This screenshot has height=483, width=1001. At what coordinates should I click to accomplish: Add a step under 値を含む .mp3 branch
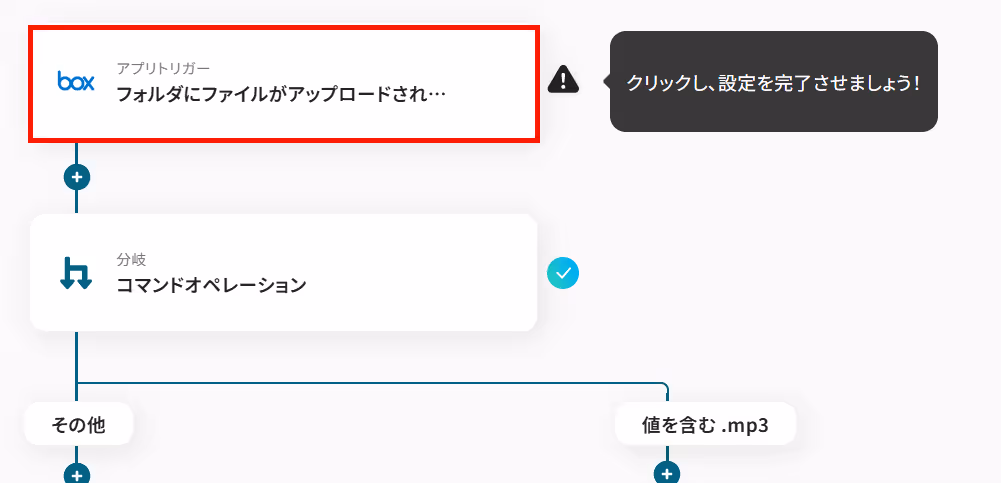667,474
